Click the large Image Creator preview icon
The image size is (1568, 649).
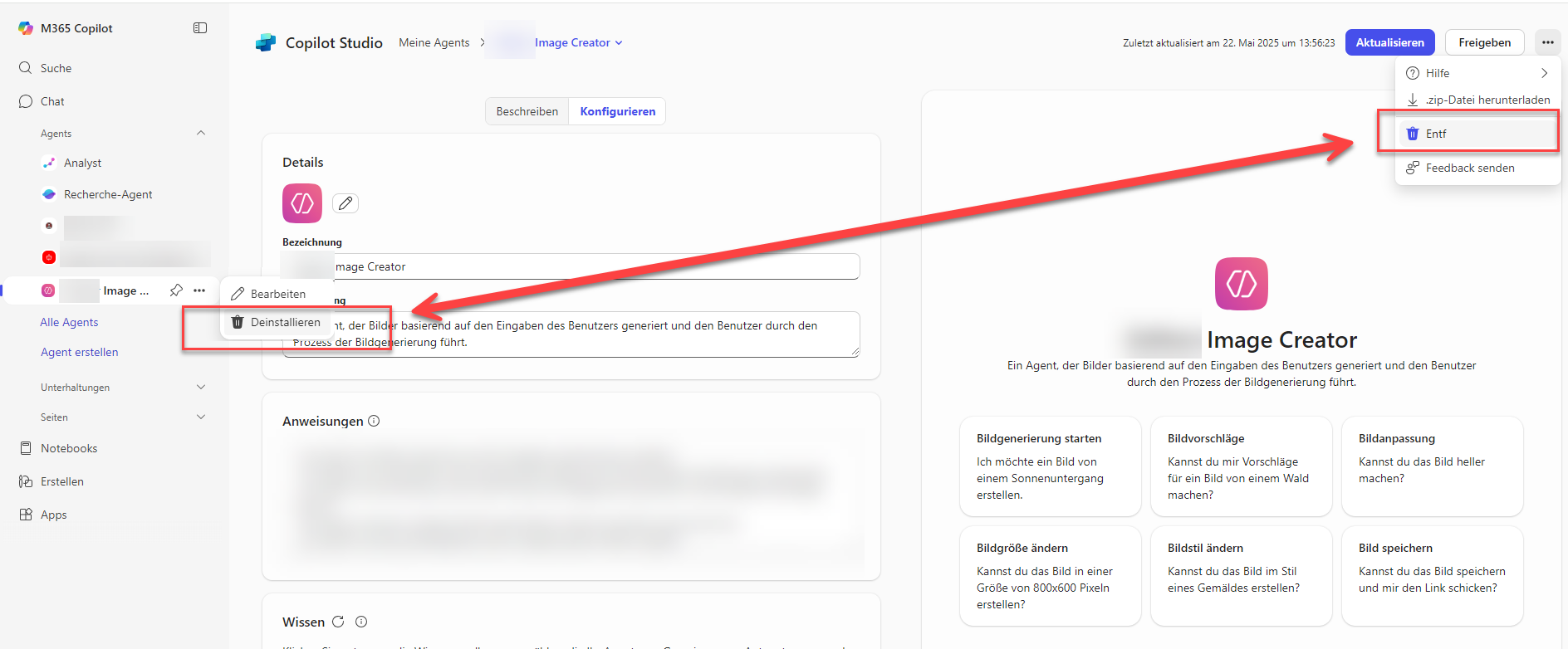(x=1242, y=284)
